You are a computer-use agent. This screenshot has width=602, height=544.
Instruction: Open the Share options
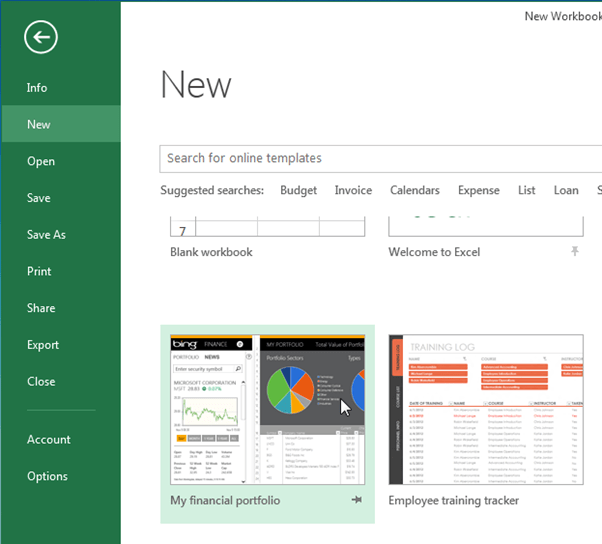pos(41,308)
